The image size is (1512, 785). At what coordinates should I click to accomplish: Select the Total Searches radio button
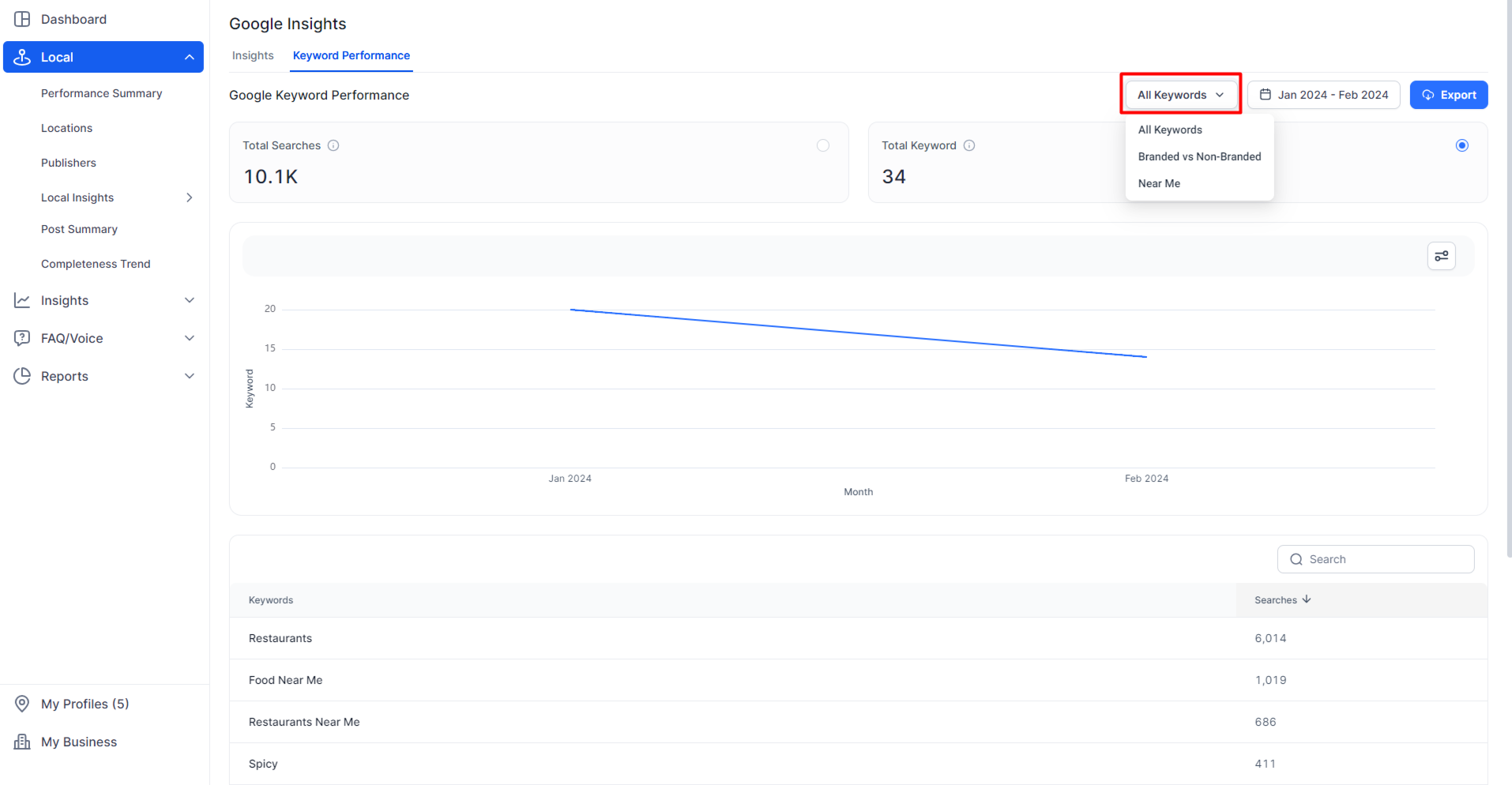[x=823, y=145]
